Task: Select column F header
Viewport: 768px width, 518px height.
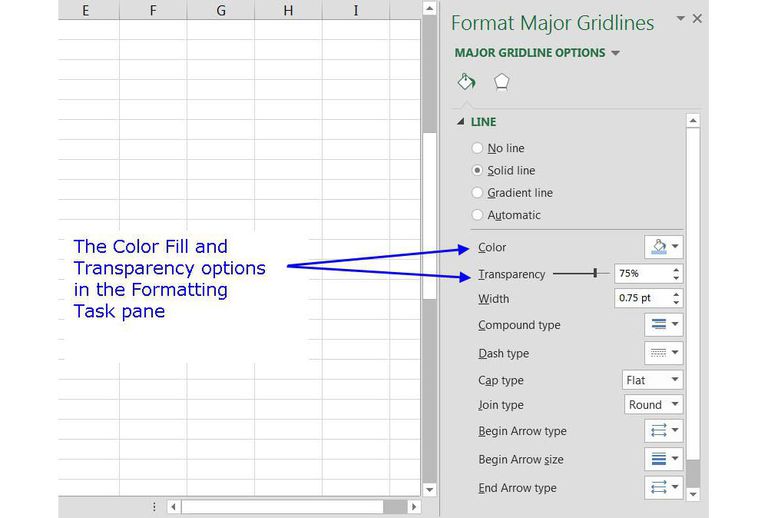Action: [153, 10]
